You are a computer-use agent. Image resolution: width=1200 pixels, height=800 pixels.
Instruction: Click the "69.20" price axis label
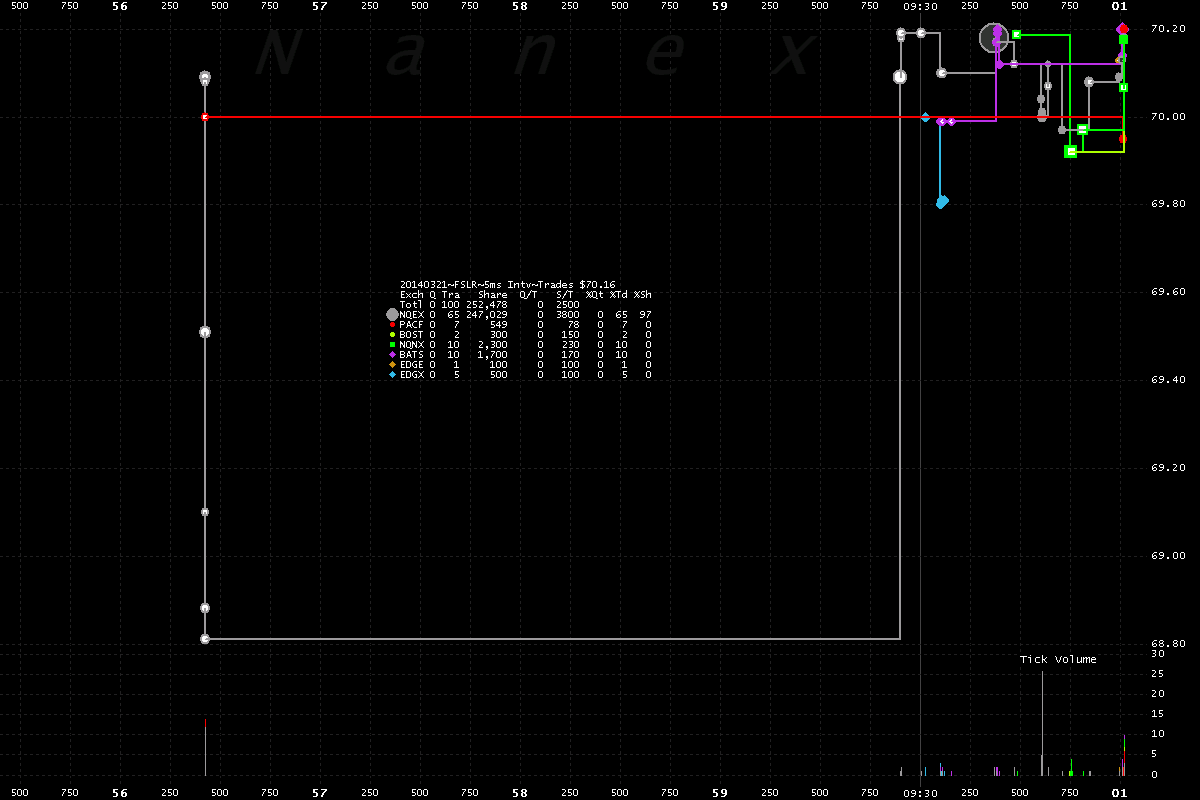[x=1166, y=468]
